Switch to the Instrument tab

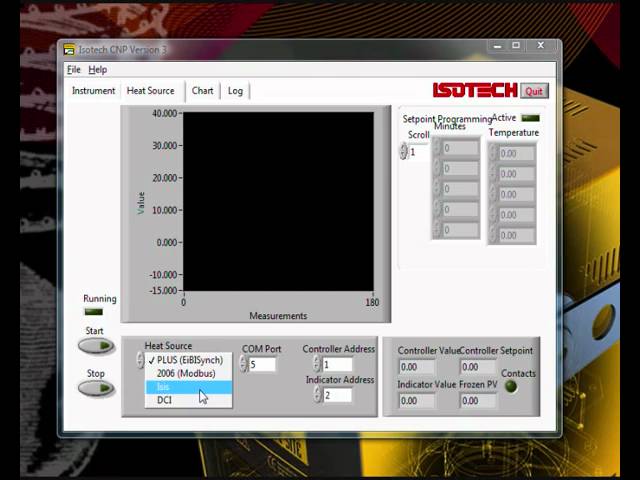[93, 91]
